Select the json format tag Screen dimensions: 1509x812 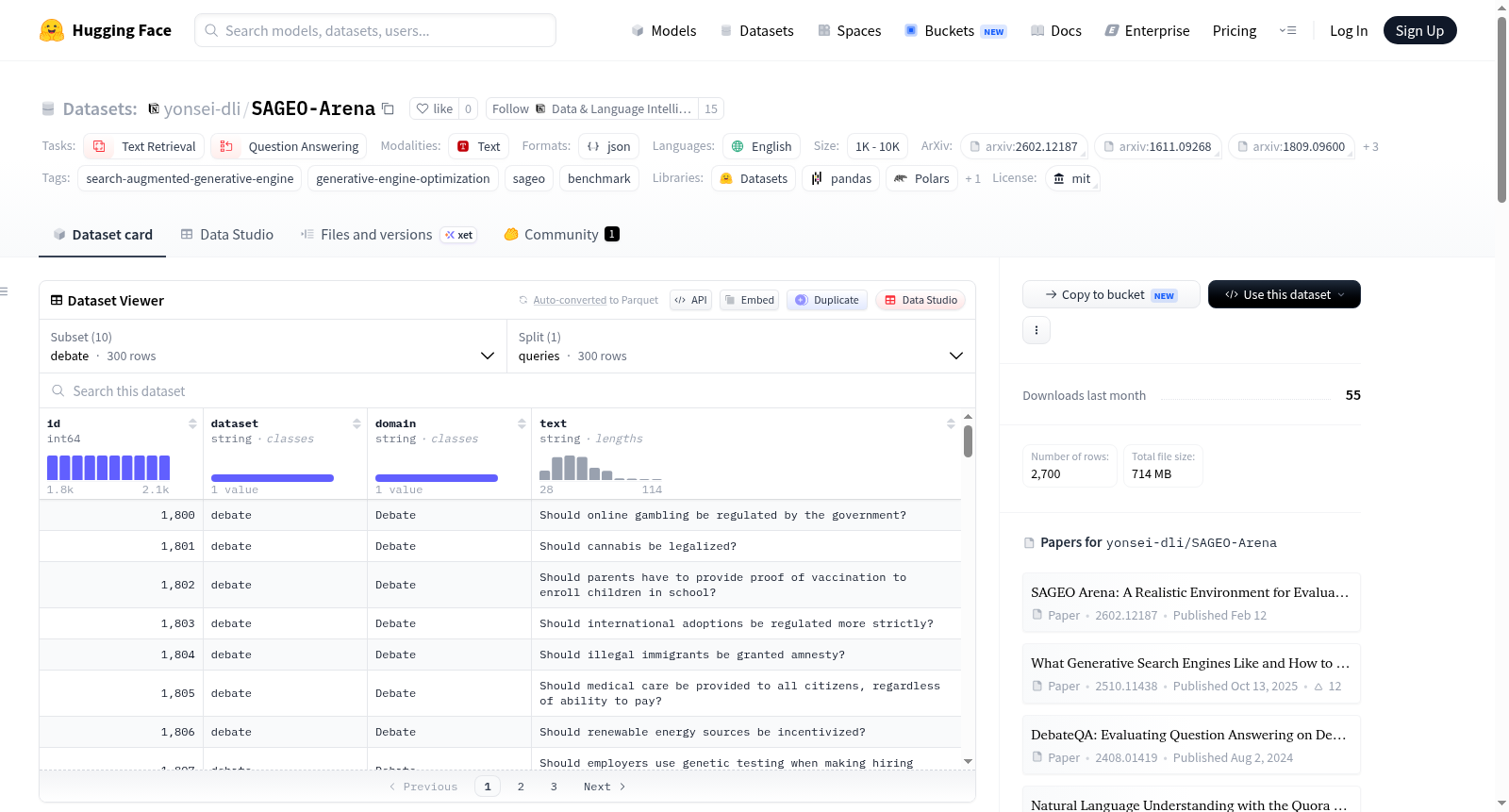[x=608, y=146]
